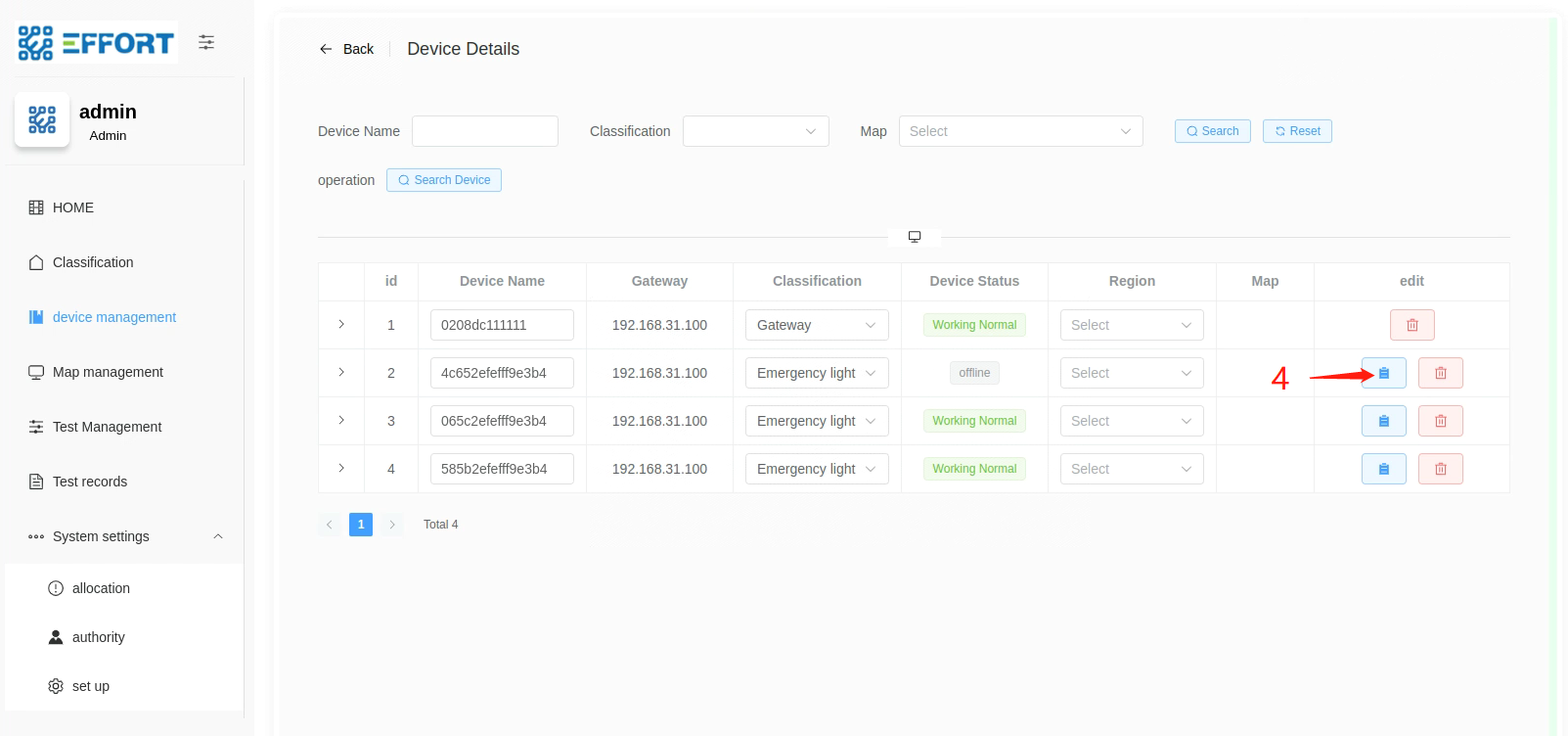Toggle sidebar with the icon beside EFFORT logo
Screen dimensions: 1568x736
point(206,42)
